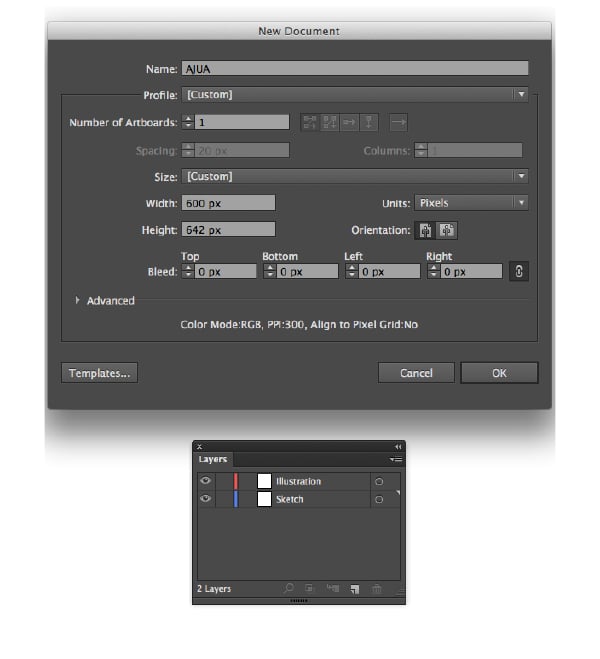Click the Illustration layer red color swatch
The width and height of the screenshot is (600, 659).
coord(236,481)
